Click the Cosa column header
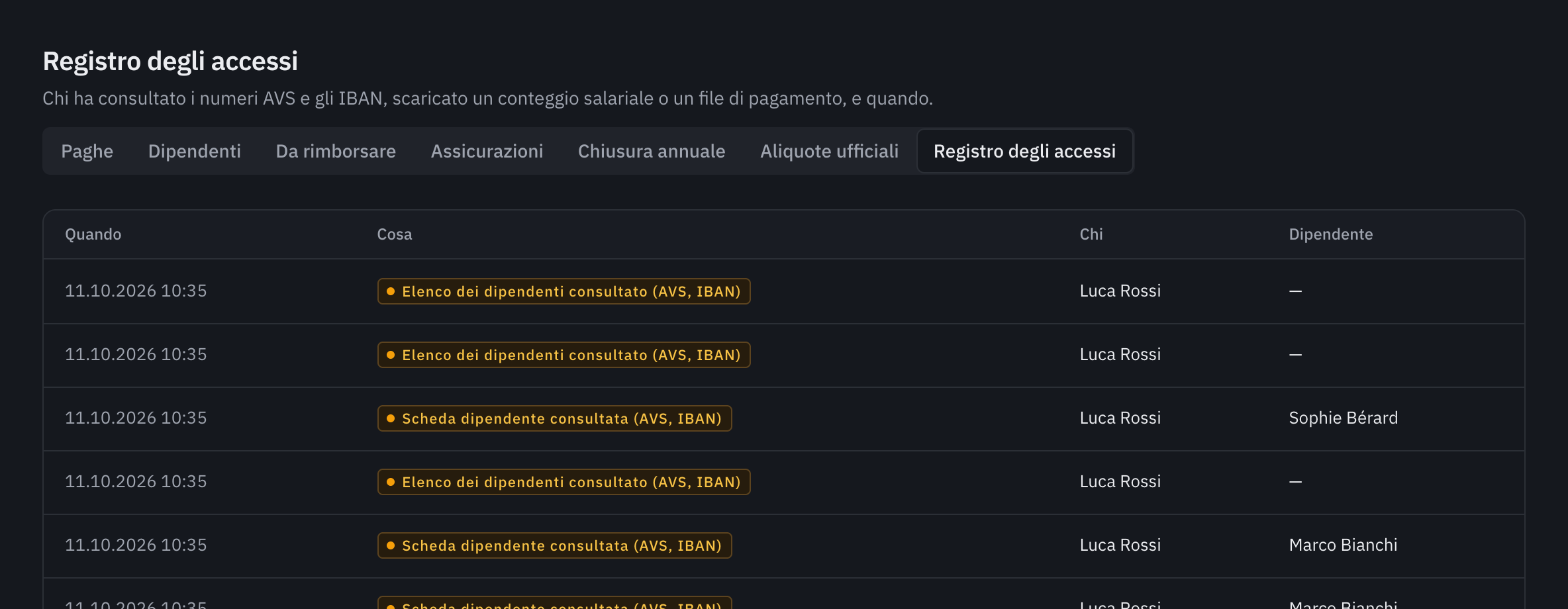The width and height of the screenshot is (1568, 609). (395, 234)
